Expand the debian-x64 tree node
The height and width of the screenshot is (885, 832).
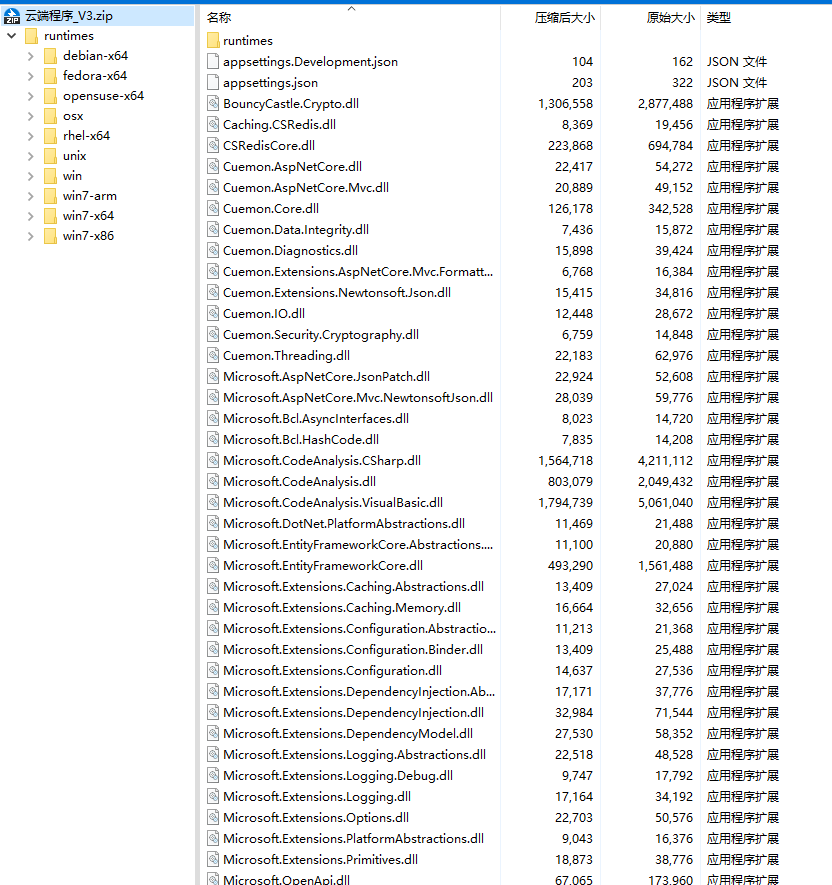[30, 56]
